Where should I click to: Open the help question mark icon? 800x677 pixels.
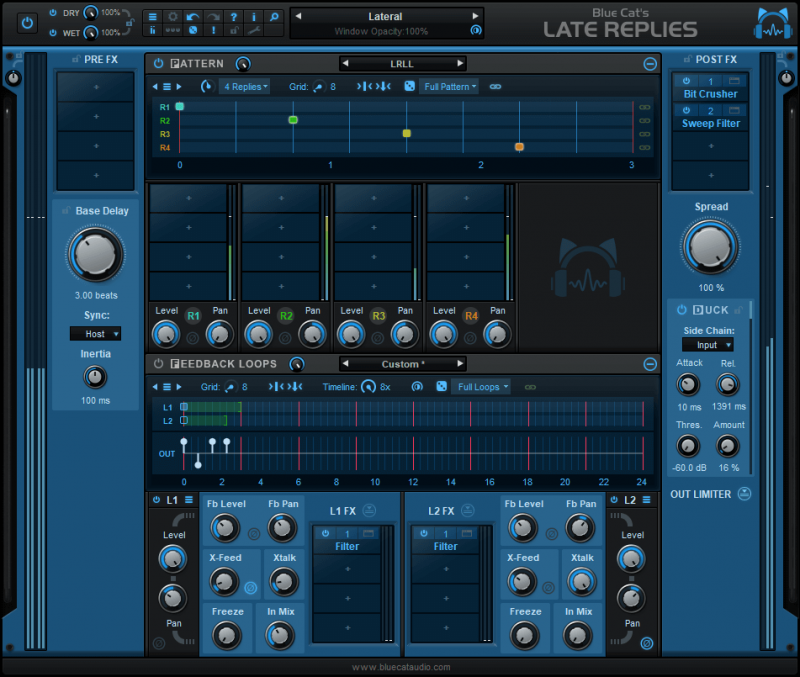[x=233, y=16]
